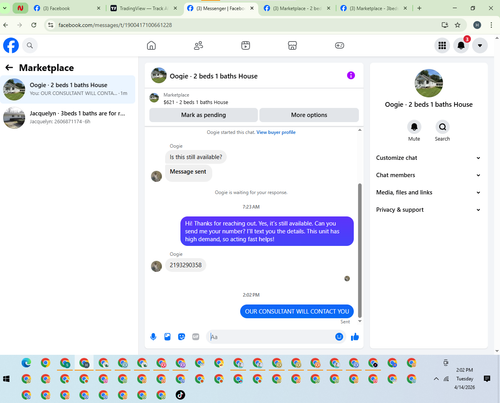Attach a file with the photo icon
500x403 pixels.
(x=167, y=337)
